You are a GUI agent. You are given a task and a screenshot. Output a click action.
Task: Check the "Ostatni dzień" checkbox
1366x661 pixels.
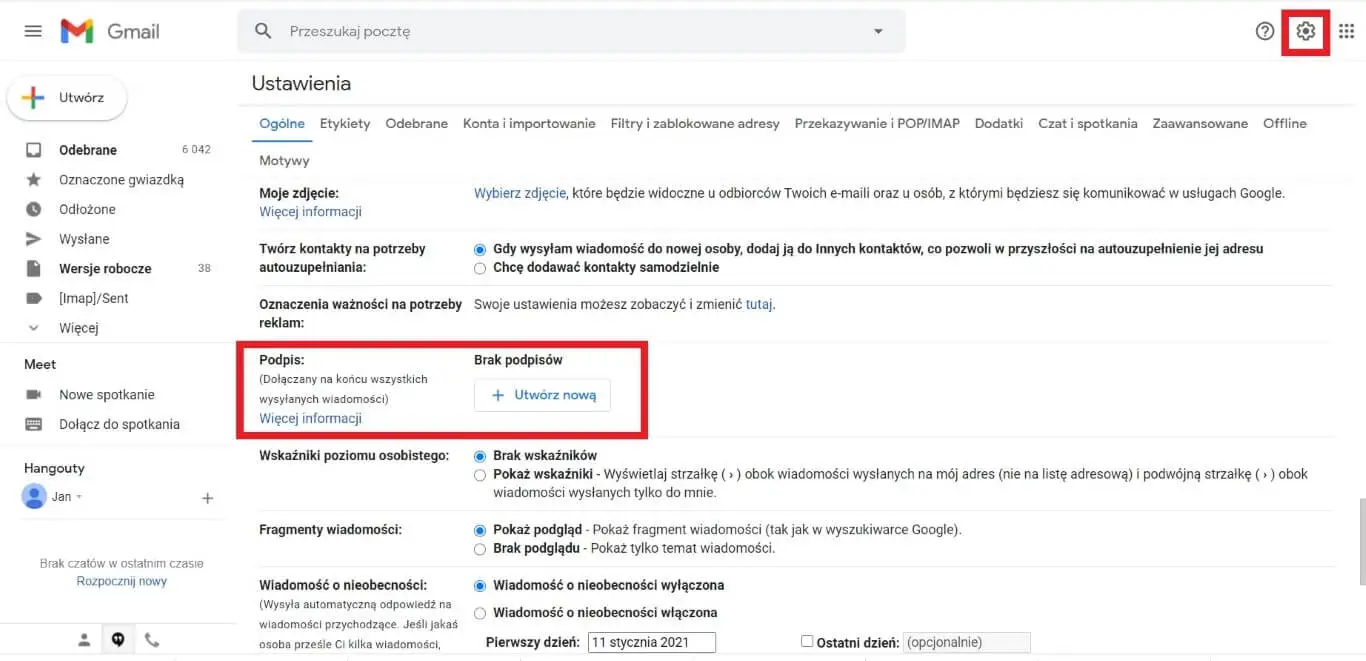(x=807, y=642)
